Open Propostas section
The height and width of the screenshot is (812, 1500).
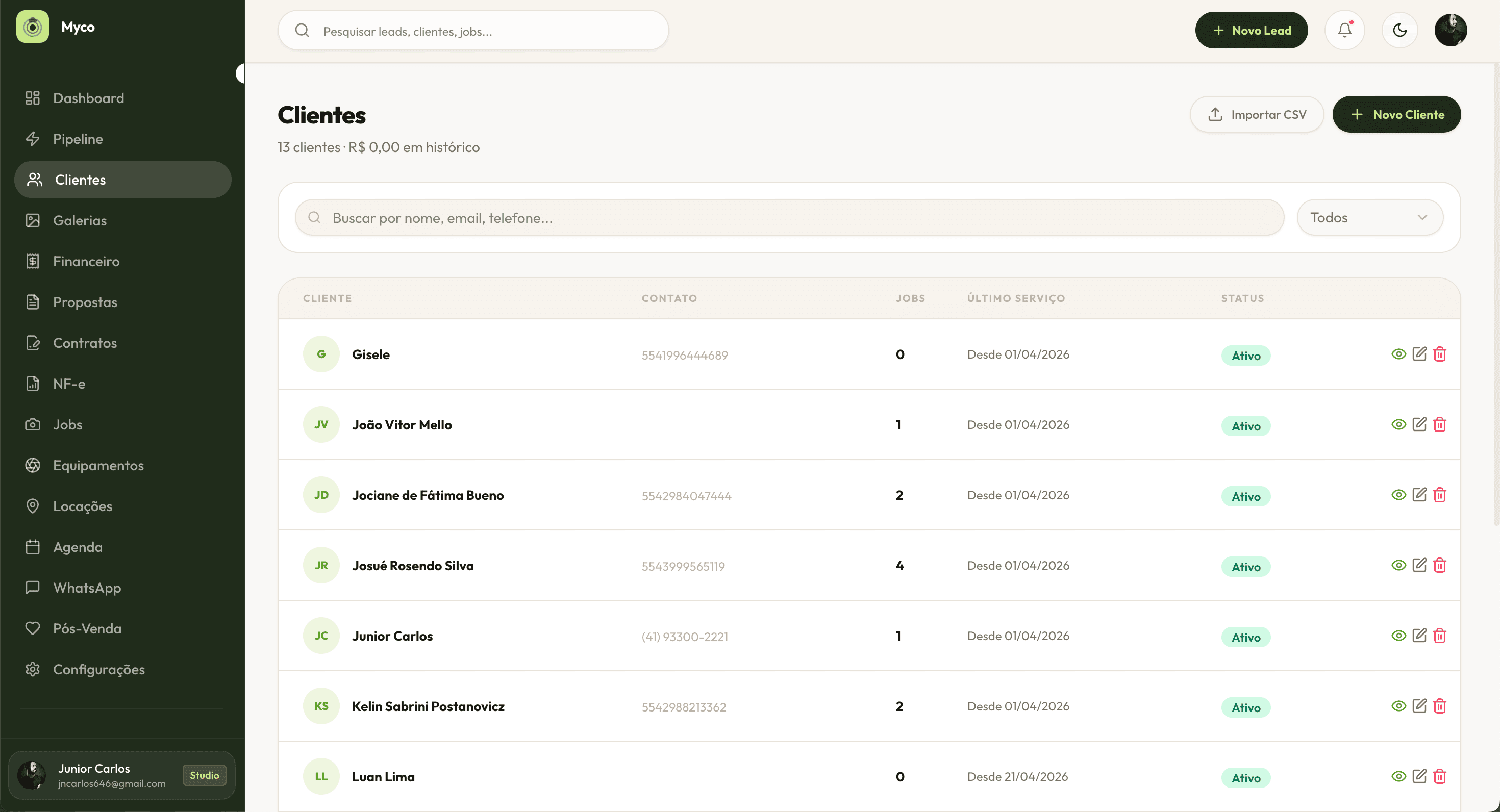click(x=123, y=302)
